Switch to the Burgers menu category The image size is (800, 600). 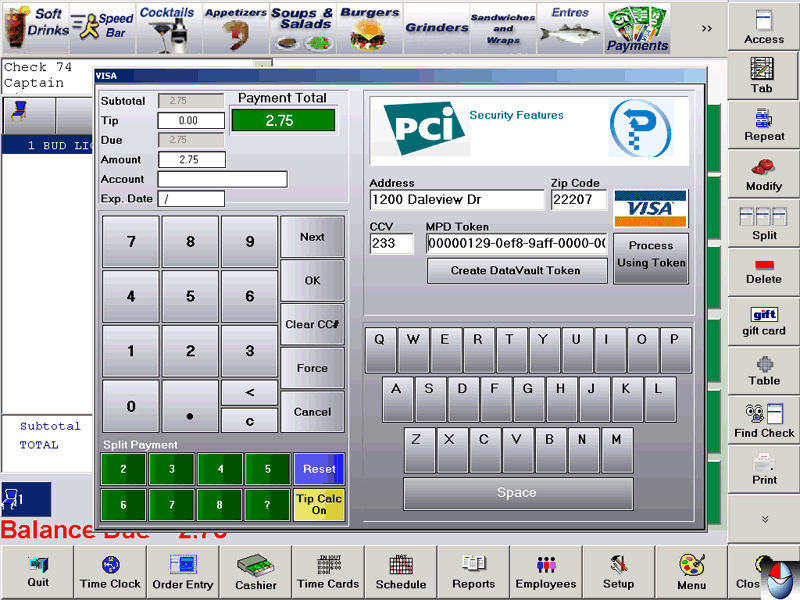(x=370, y=28)
